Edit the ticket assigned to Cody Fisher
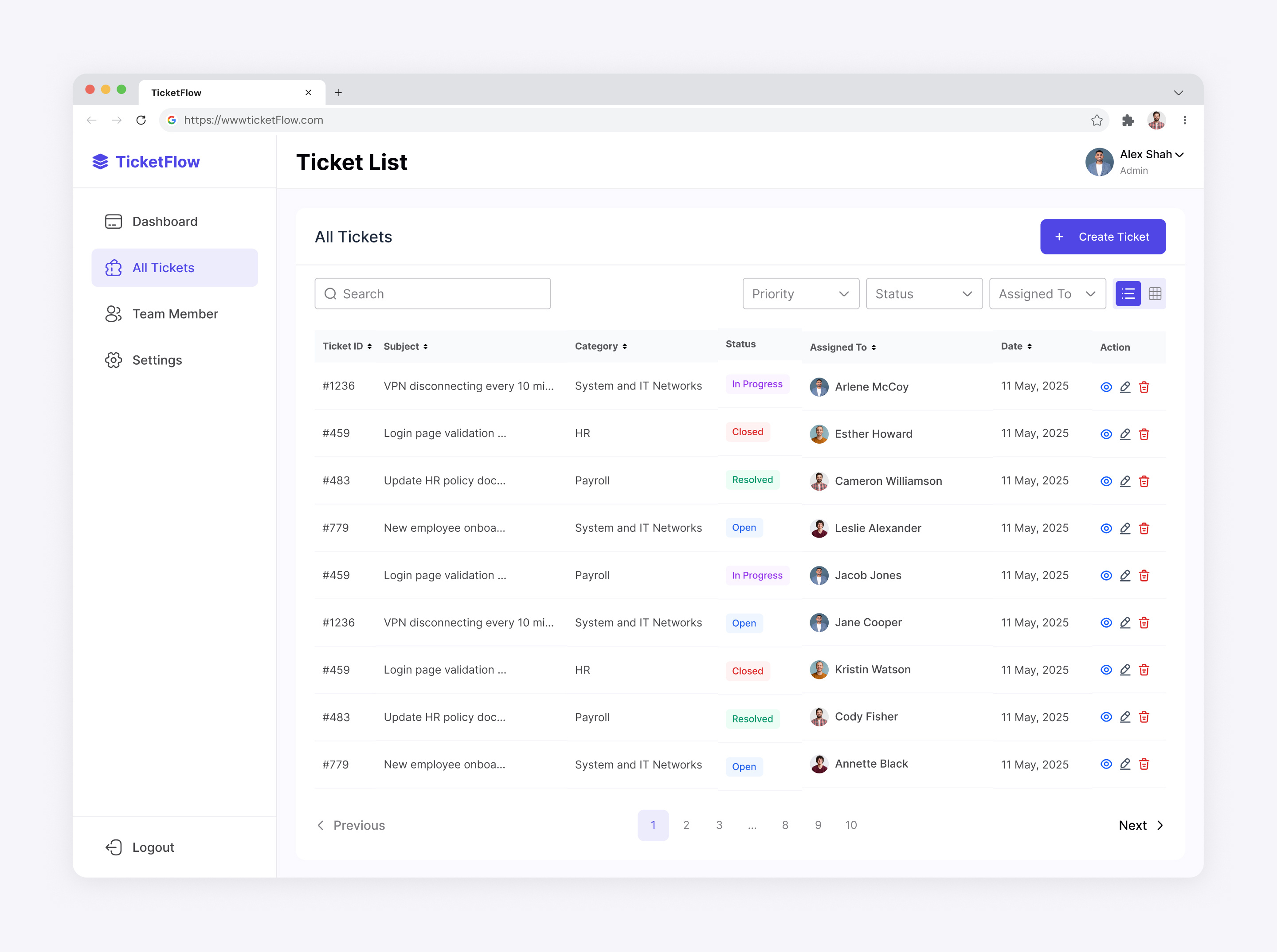 [1125, 717]
